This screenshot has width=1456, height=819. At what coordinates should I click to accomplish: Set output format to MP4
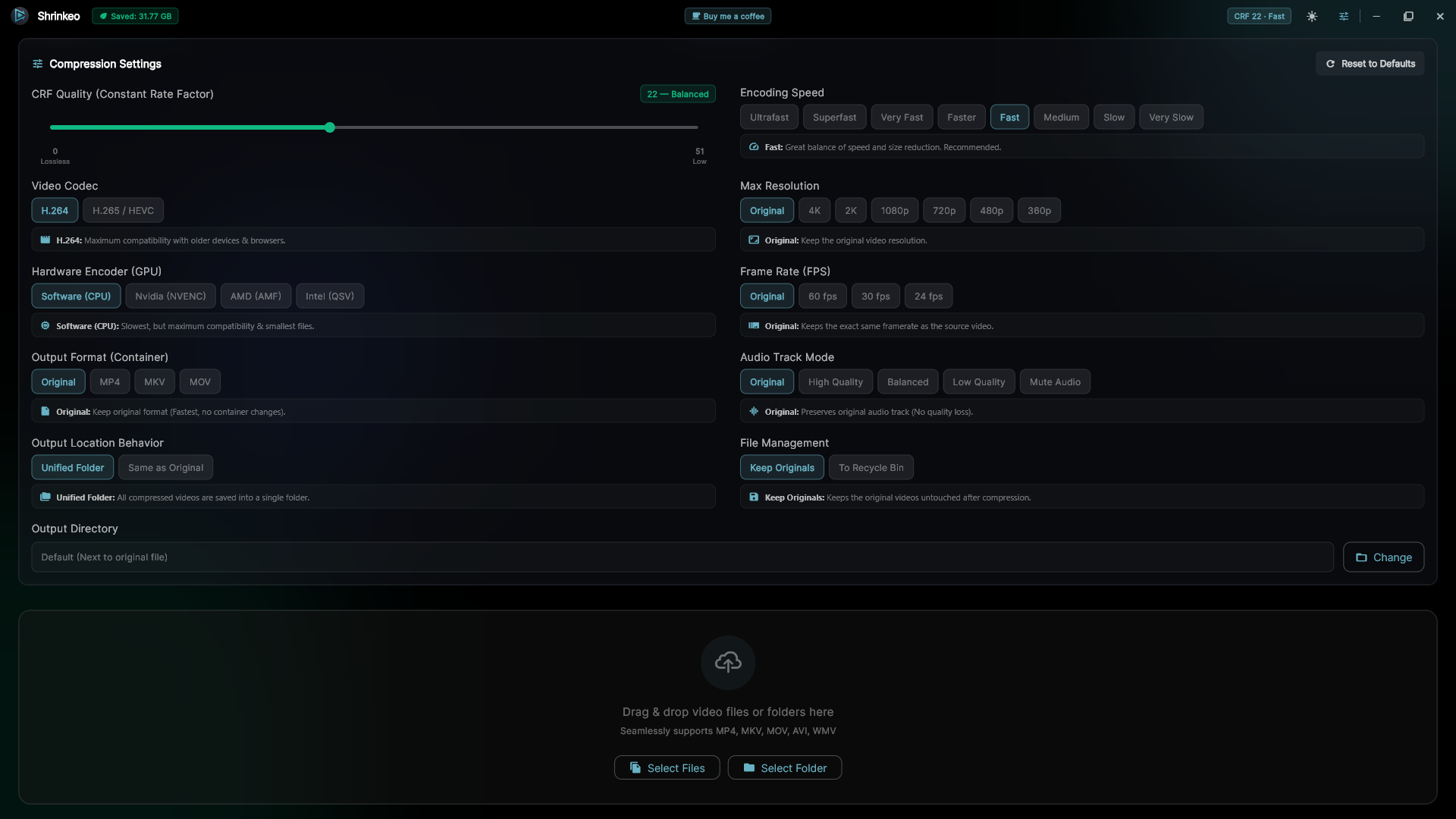click(110, 381)
